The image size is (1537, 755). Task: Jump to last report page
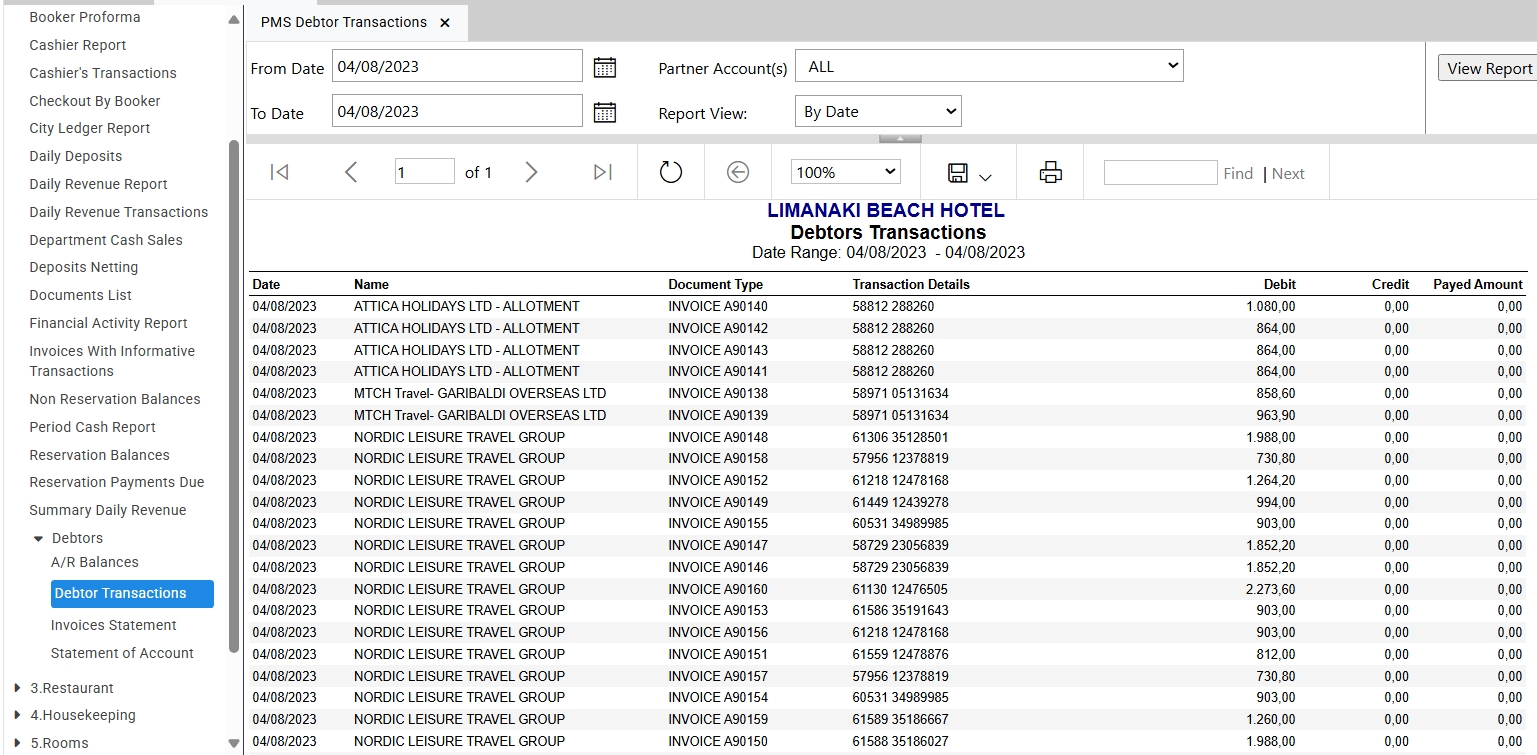[602, 173]
